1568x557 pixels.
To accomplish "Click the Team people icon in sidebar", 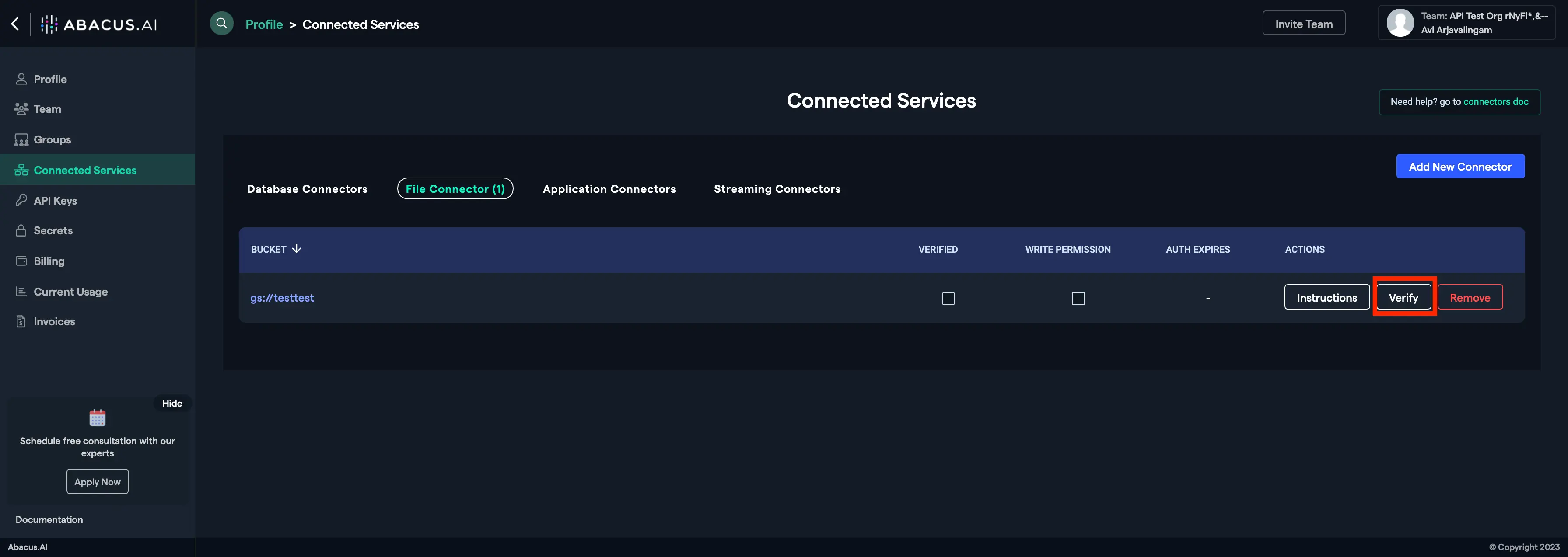I will pyautogui.click(x=21, y=109).
